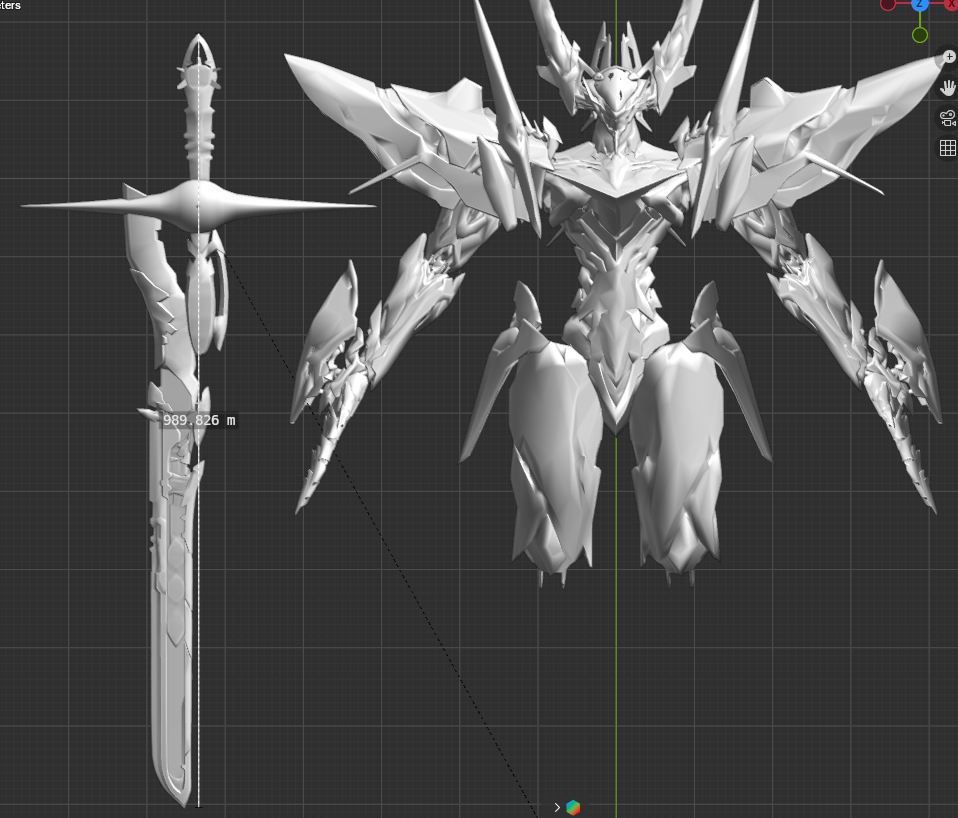This screenshot has height=818, width=958.
Task: Click the 989.826 m measurement label
Action: coord(199,420)
